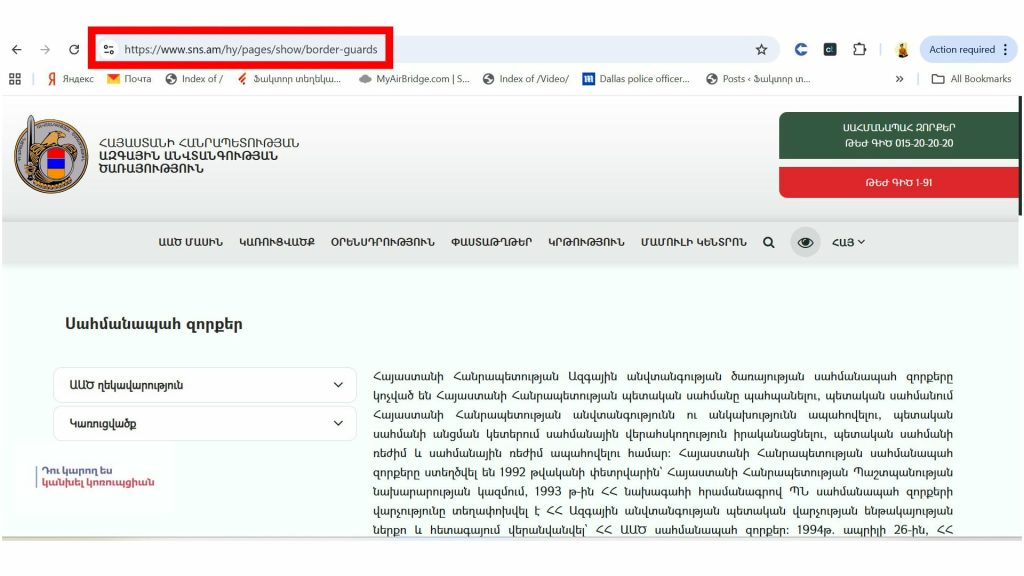Open the MyAirBridge.com bookmark
This screenshot has width=1024, height=576.
[x=414, y=79]
